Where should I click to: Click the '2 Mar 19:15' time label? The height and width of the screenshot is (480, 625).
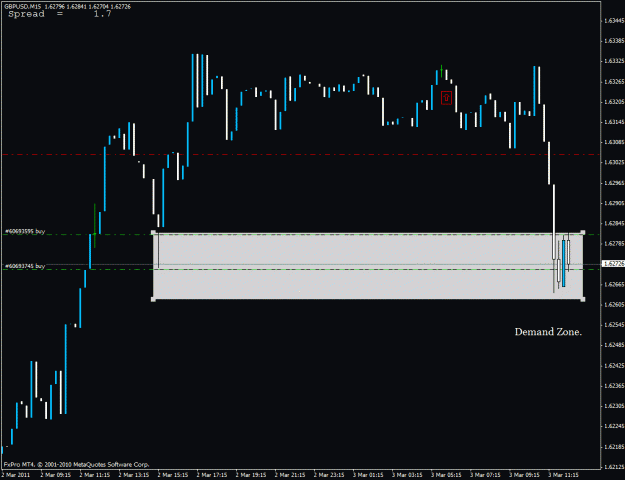pos(251,475)
